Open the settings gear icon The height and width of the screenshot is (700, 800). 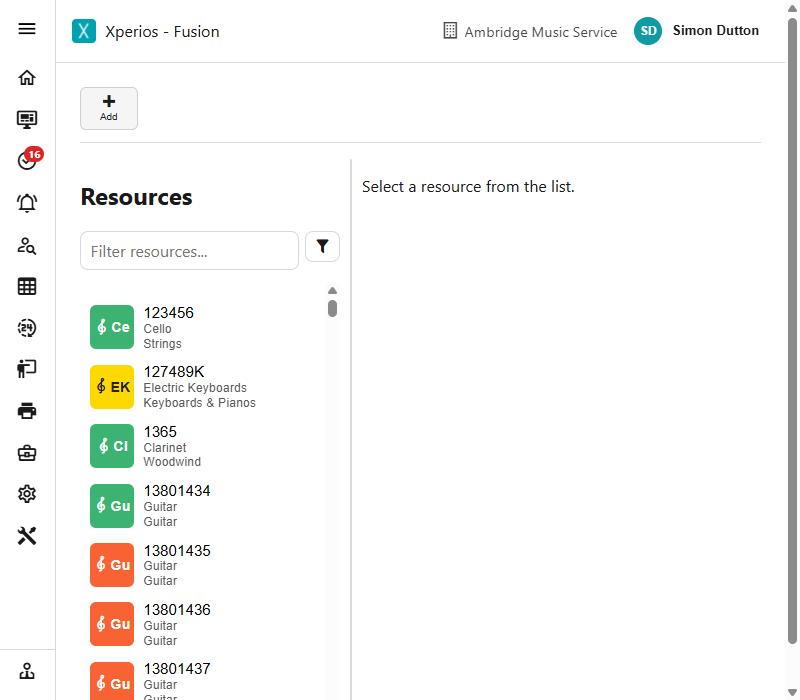pos(27,494)
